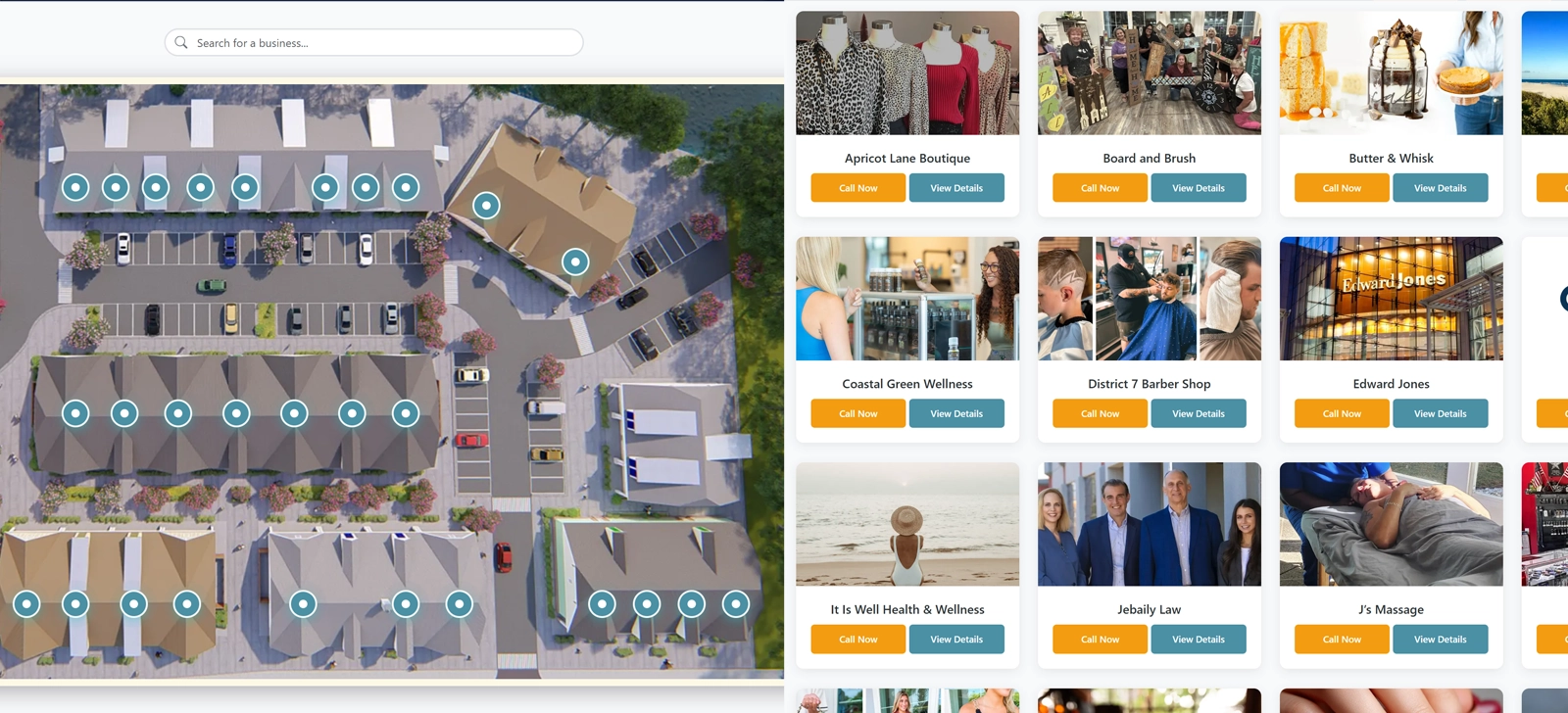The image size is (1568, 713).
Task: Click the Jebaily Law title
Action: [x=1150, y=609]
